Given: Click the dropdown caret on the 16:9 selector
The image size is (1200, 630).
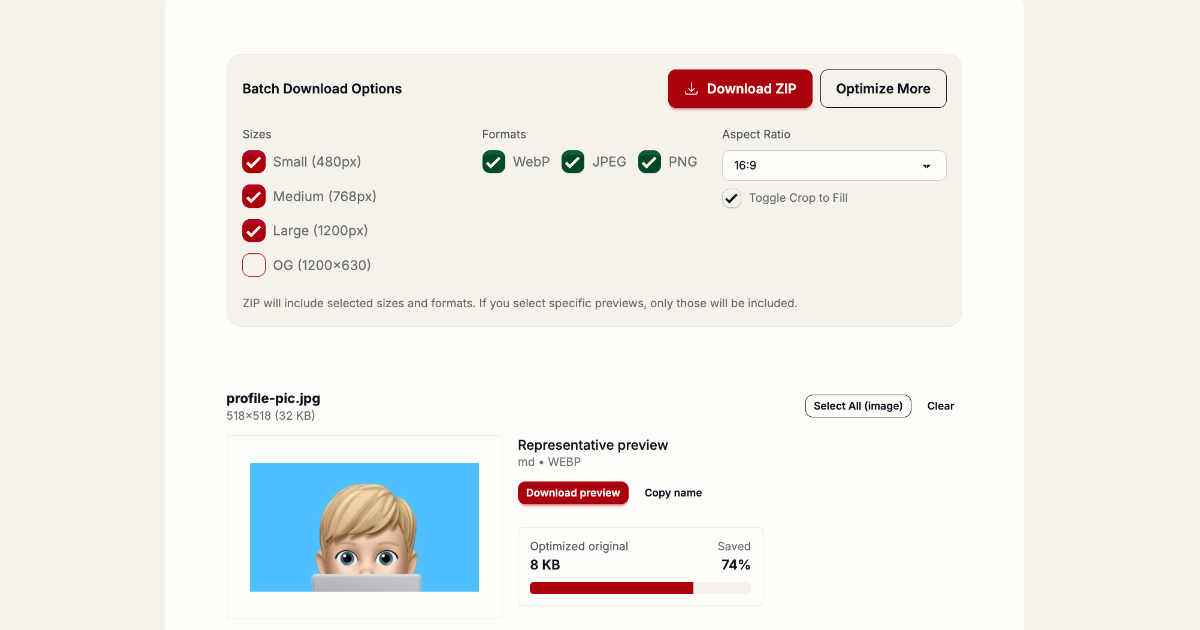Looking at the screenshot, I should (x=928, y=165).
